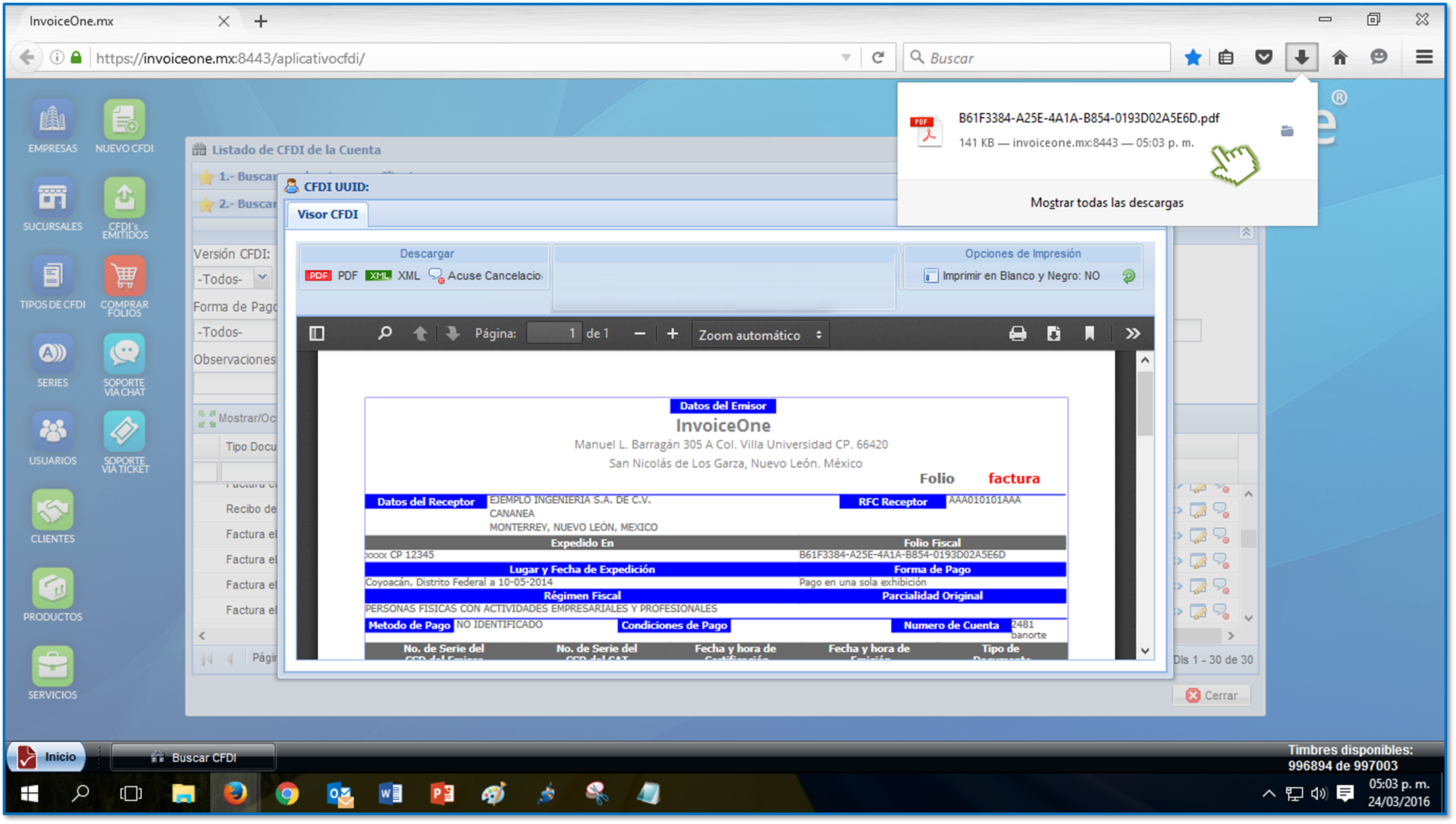The height and width of the screenshot is (824, 1456).
Task: Expand 1.- Buscar section
Action: [237, 177]
